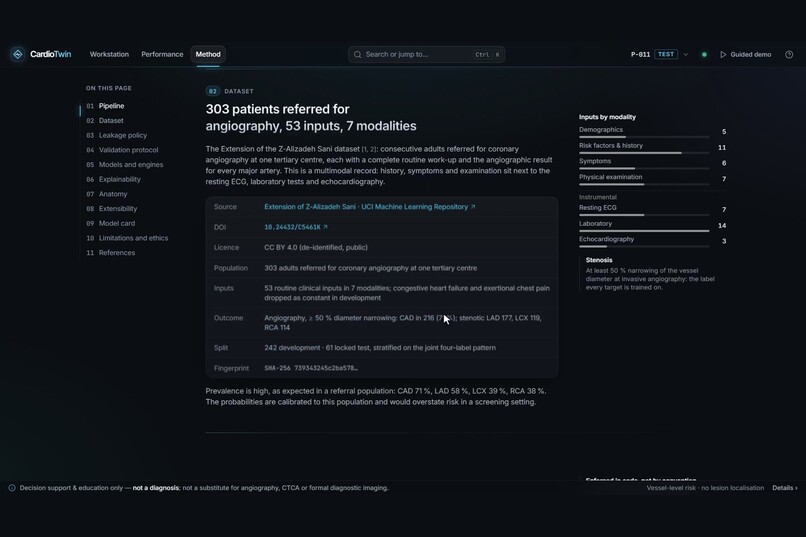Viewport: 806px width, 537px height.
Task: Click the external-link arrow after UCI Repository
Action: pos(473,207)
